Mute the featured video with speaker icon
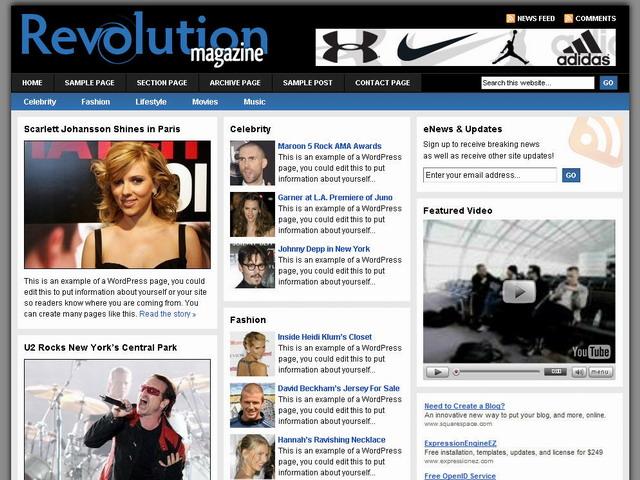The image size is (640, 480). pos(579,372)
